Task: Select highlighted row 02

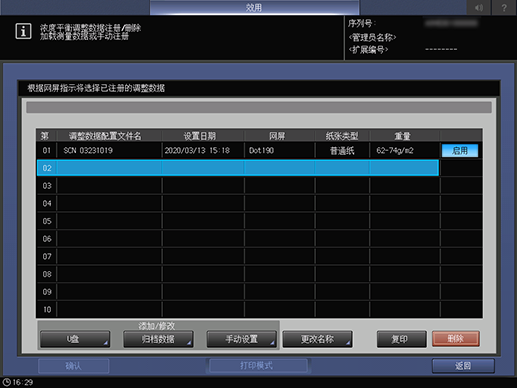Action: pos(238,168)
